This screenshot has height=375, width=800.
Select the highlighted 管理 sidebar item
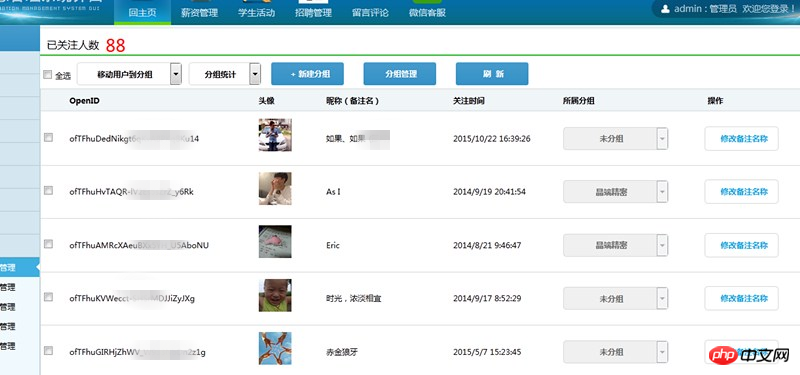pos(19,267)
